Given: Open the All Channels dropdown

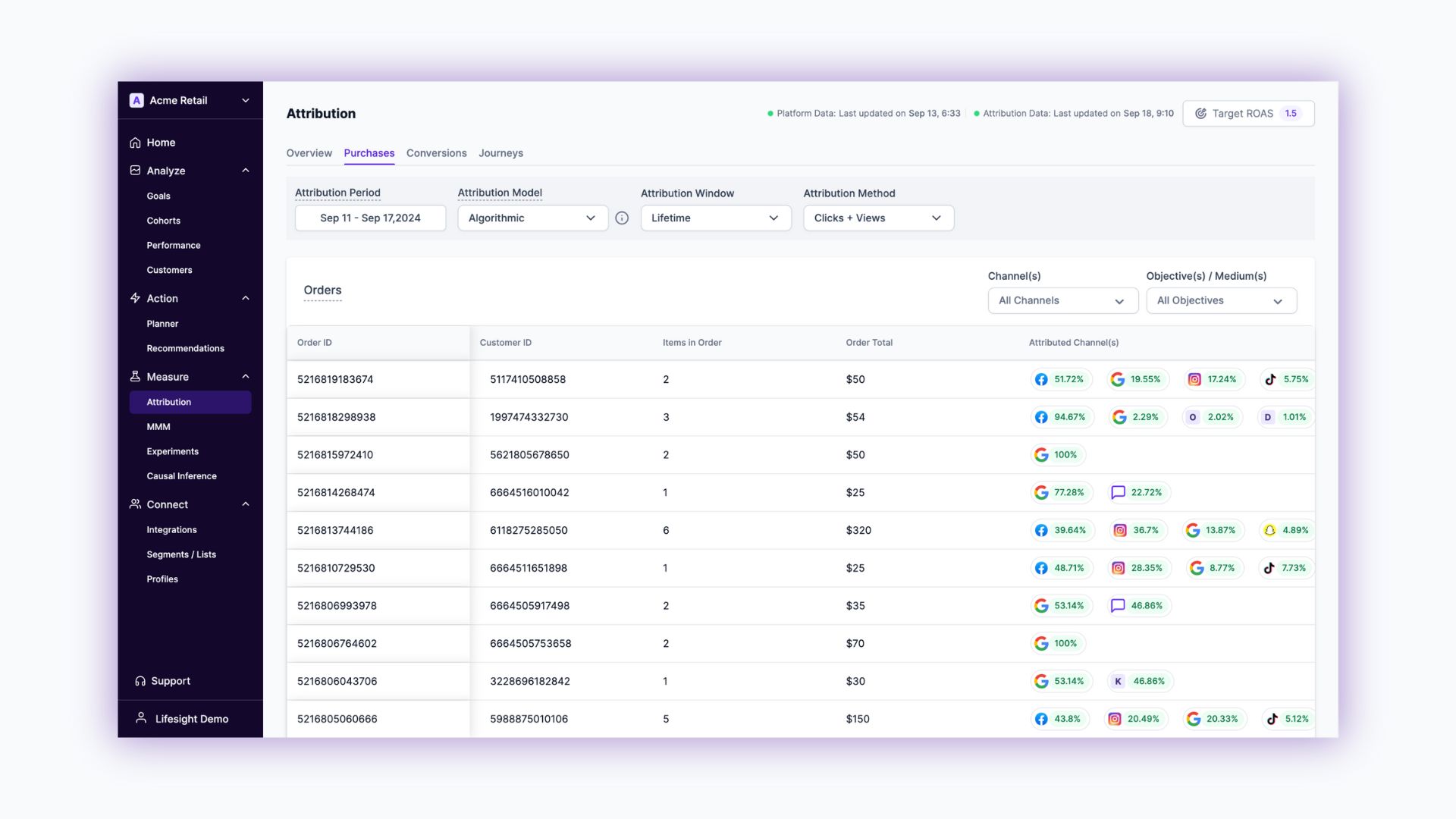Looking at the screenshot, I should point(1062,301).
